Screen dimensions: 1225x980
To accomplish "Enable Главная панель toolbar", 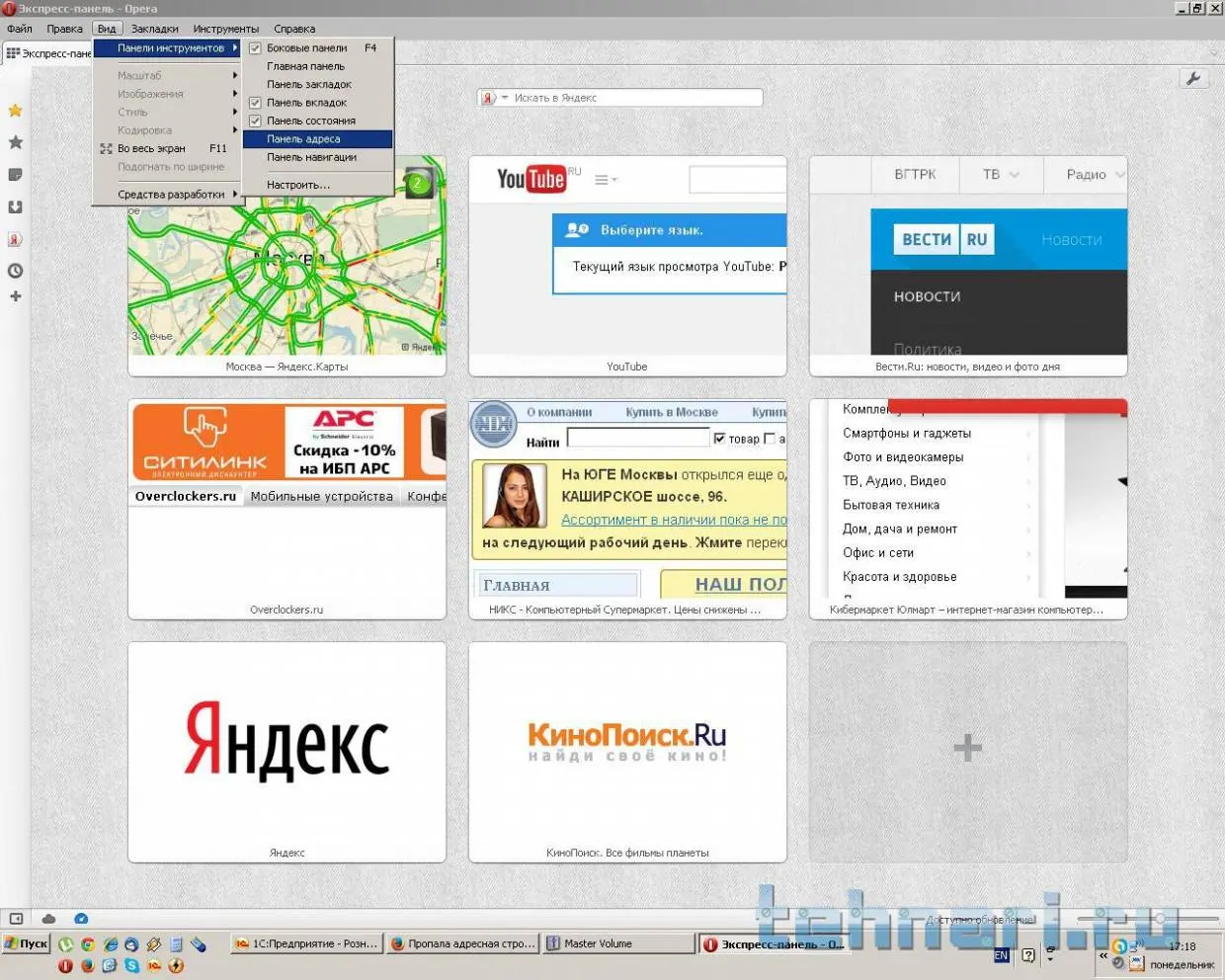I will 317,66.
